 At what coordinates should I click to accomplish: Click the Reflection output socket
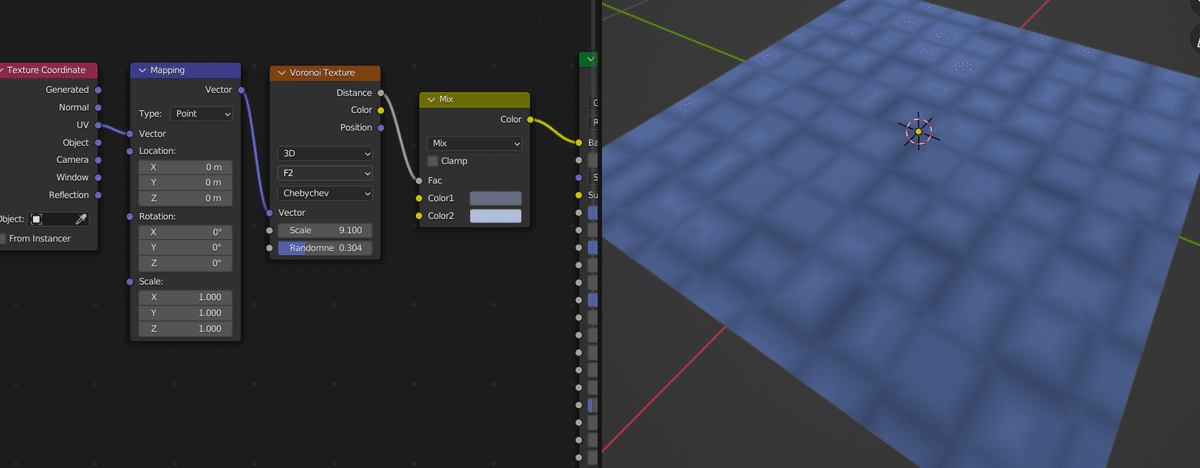click(98, 195)
